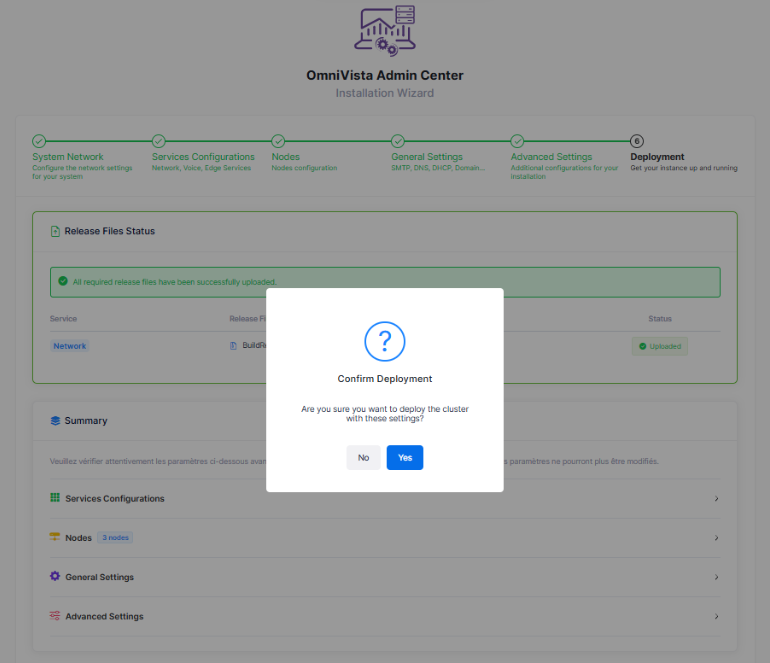Image resolution: width=770 pixels, height=663 pixels.
Task: Expand the Services Configurations summary chevron
Action: pos(716,498)
